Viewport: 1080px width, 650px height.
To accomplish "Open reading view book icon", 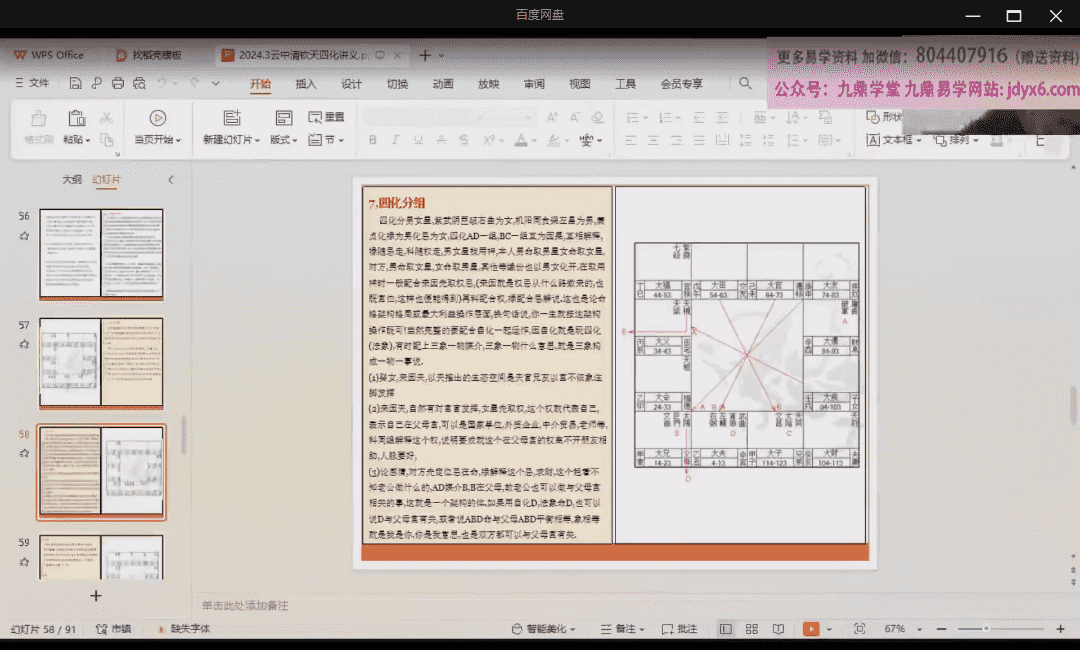I will coord(778,629).
